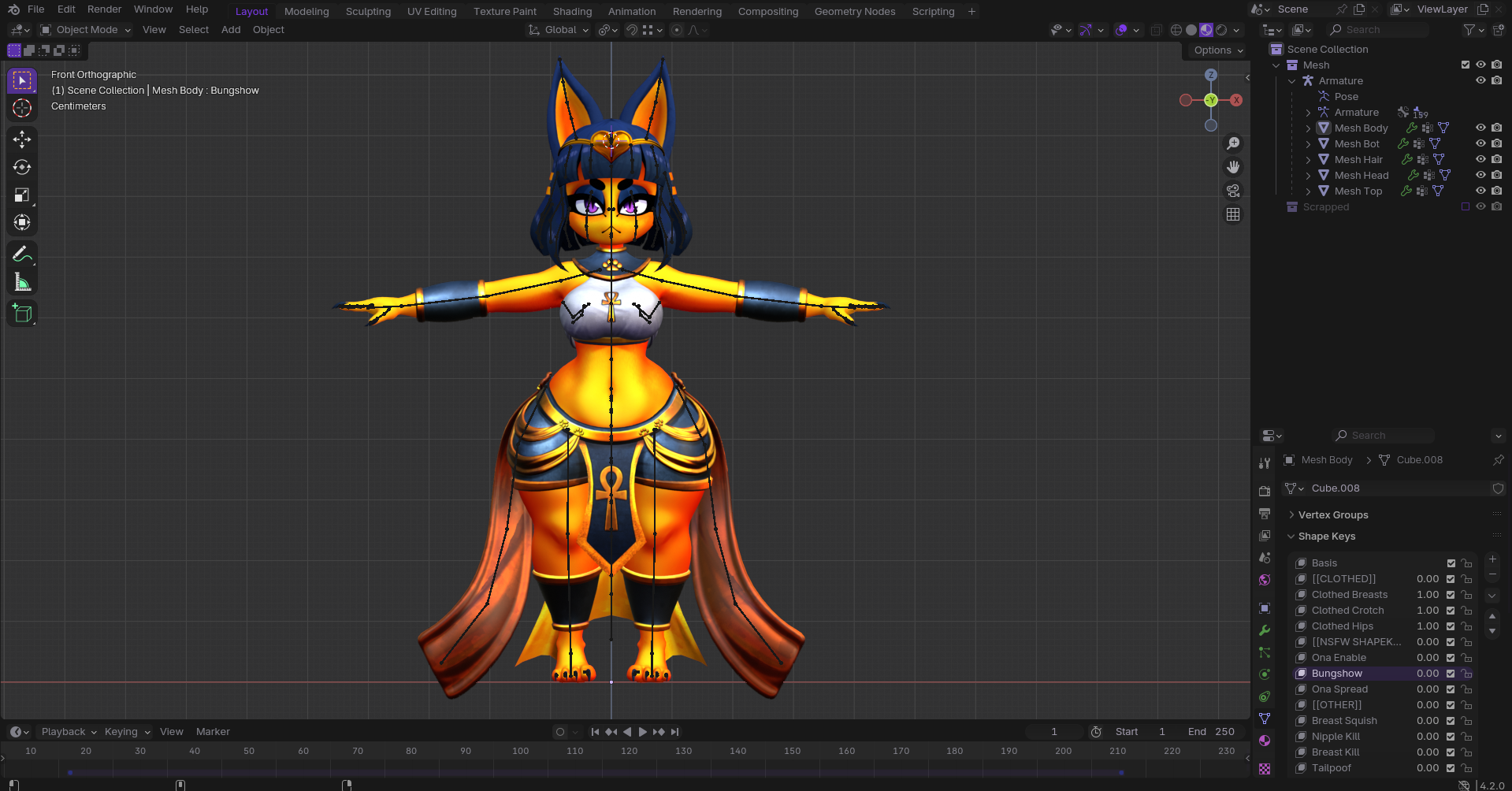
Task: Click the Options button in viewport
Action: (1218, 50)
